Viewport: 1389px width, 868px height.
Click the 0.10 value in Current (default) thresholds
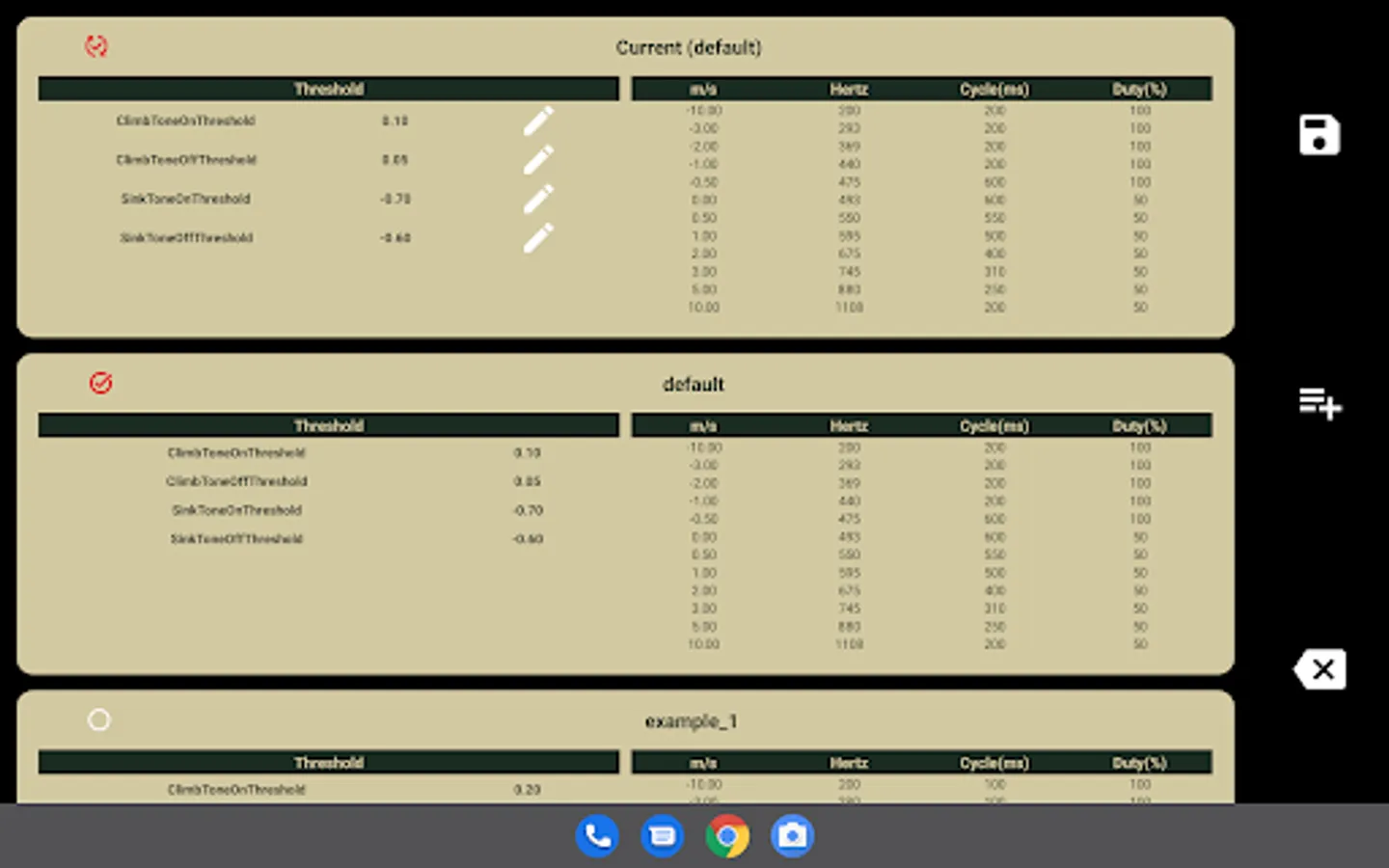(x=395, y=121)
